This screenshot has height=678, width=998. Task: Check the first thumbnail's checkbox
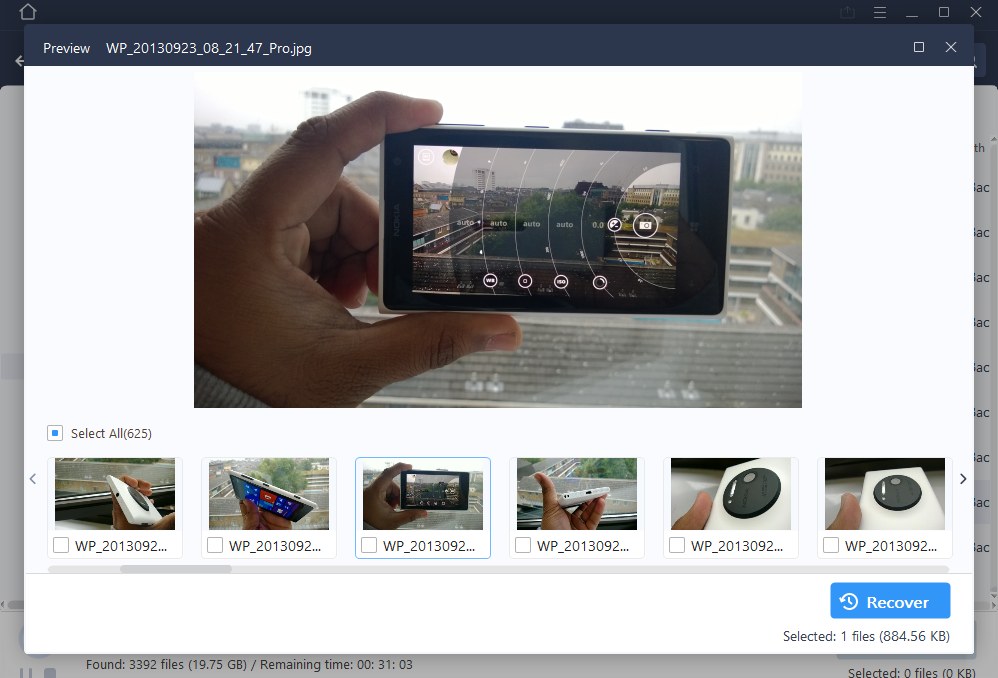tap(61, 545)
